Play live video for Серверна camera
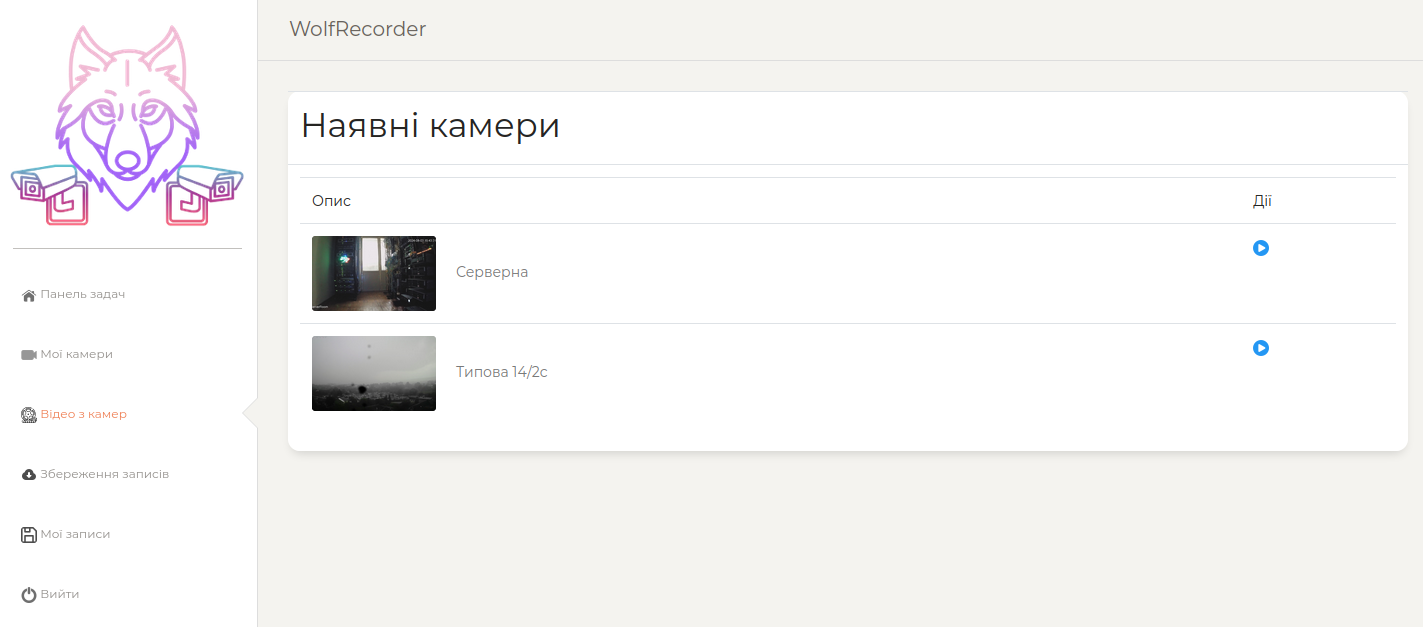Viewport: 1423px width, 627px height. (x=1261, y=248)
